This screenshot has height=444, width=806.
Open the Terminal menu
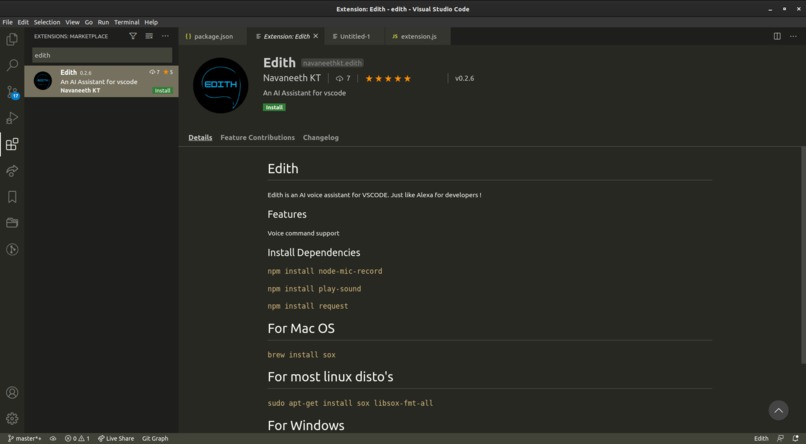(126, 22)
